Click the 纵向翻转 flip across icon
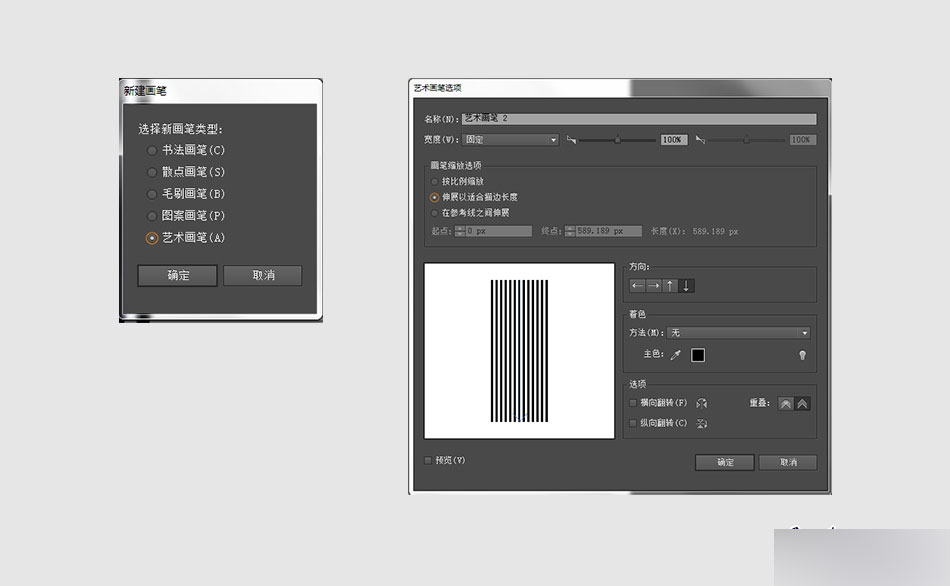Viewport: 950px width, 586px height. [702, 424]
